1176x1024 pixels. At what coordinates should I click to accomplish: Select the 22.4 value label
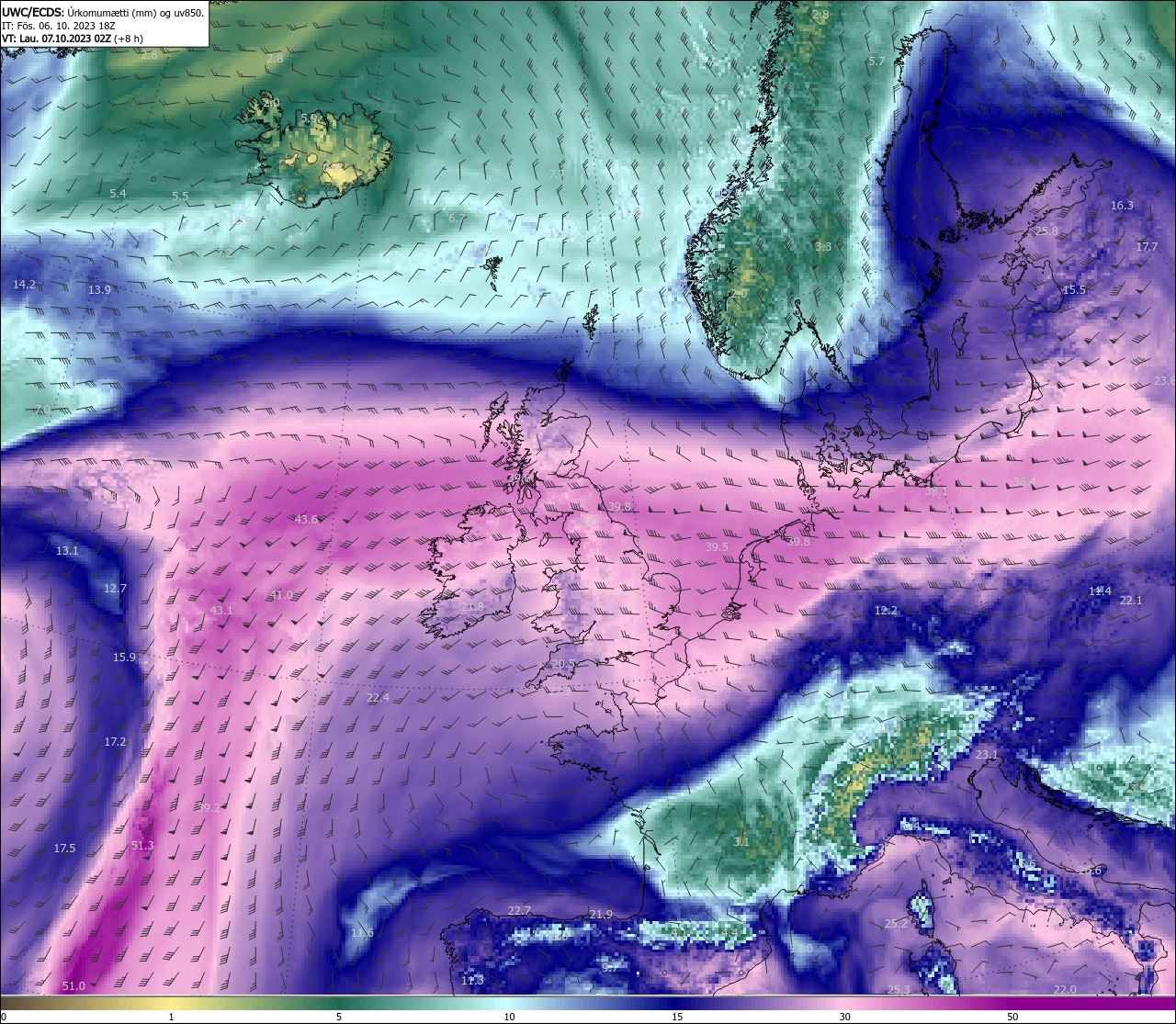[378, 698]
